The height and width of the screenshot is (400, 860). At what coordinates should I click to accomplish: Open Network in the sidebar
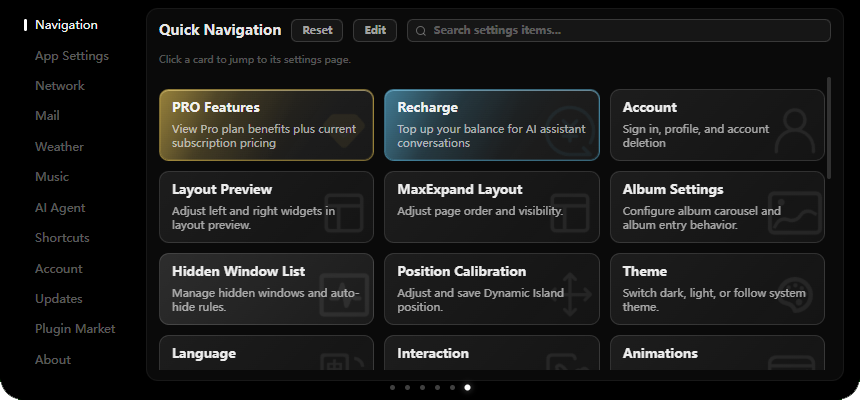[x=60, y=86]
